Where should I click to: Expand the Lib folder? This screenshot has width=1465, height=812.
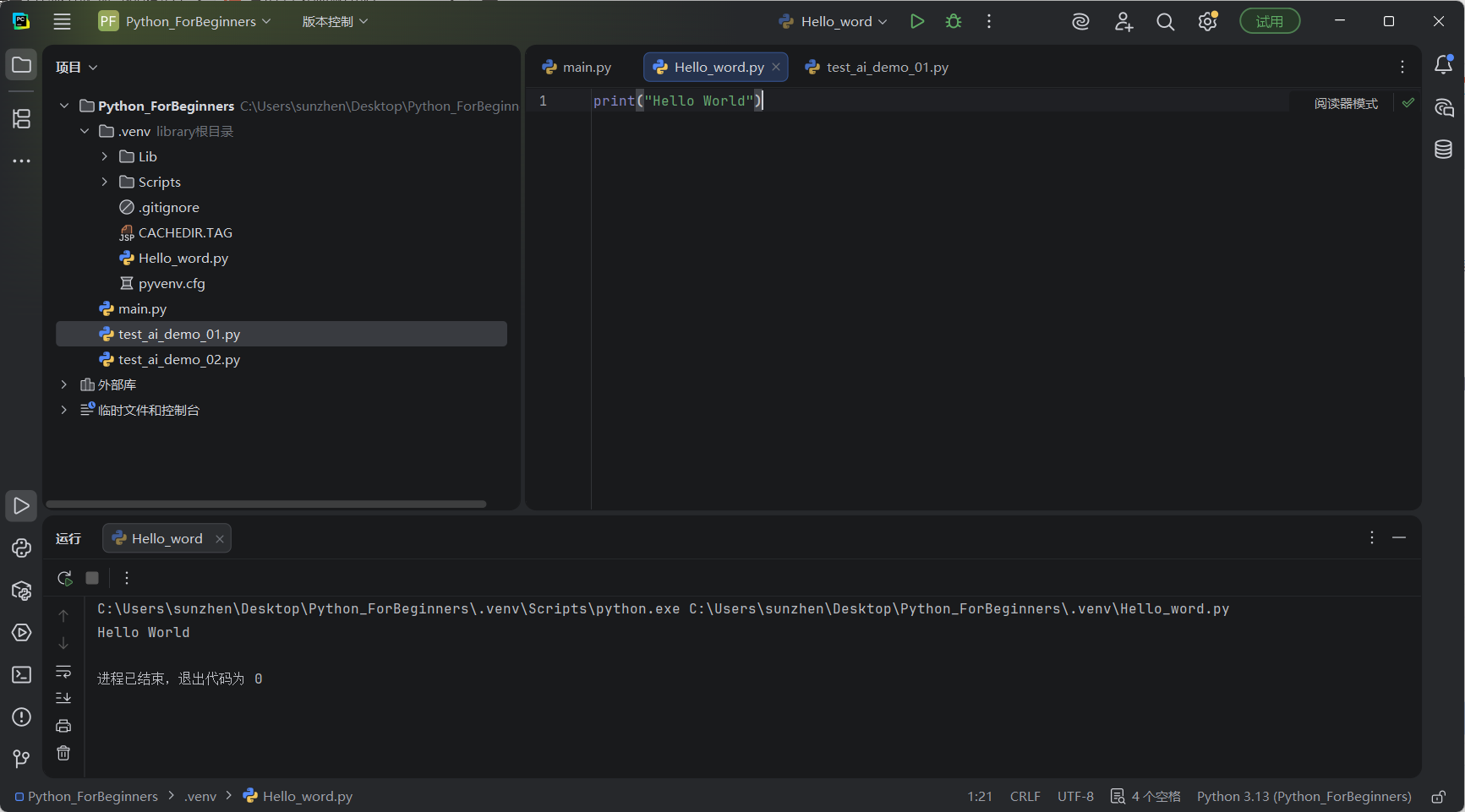point(105,156)
